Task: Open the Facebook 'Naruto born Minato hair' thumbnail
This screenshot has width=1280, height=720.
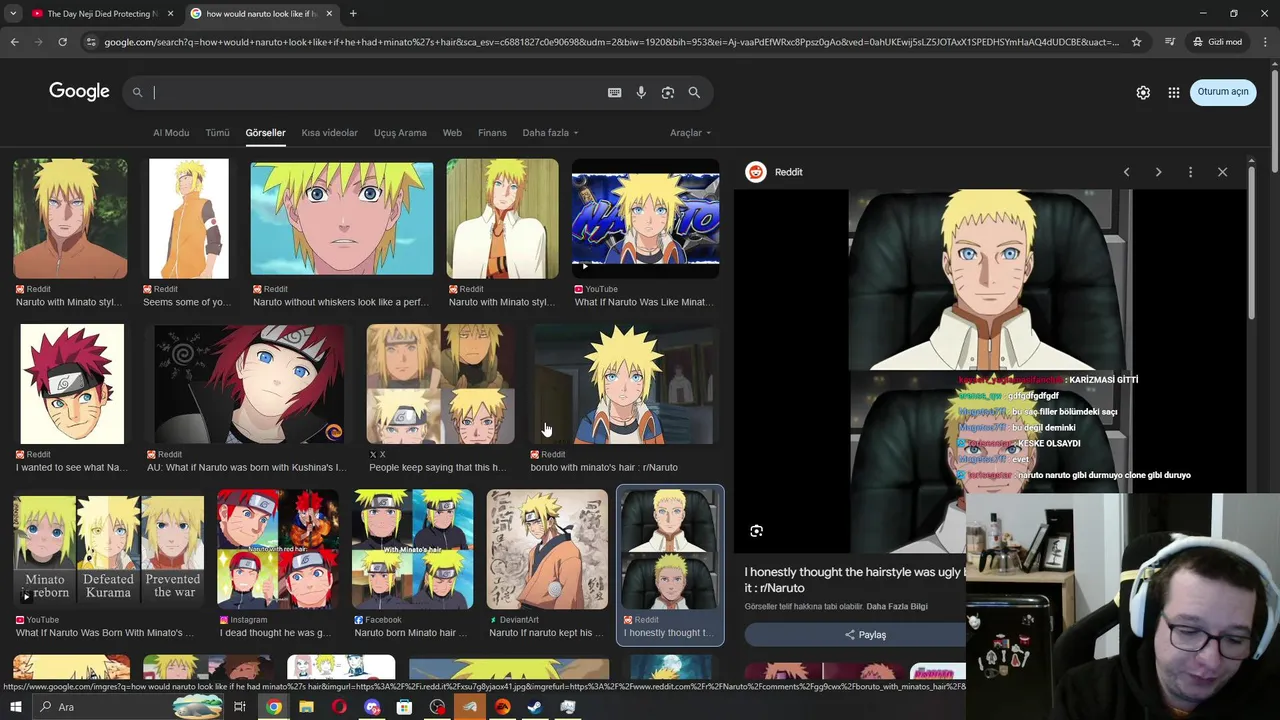Action: [412, 549]
